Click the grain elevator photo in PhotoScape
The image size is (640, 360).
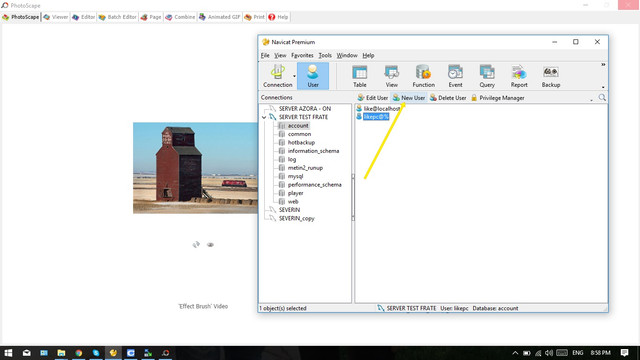[x=195, y=168]
